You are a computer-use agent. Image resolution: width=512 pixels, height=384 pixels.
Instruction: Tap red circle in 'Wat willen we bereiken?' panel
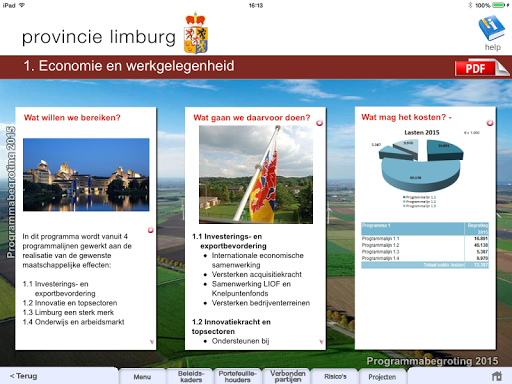150,230
